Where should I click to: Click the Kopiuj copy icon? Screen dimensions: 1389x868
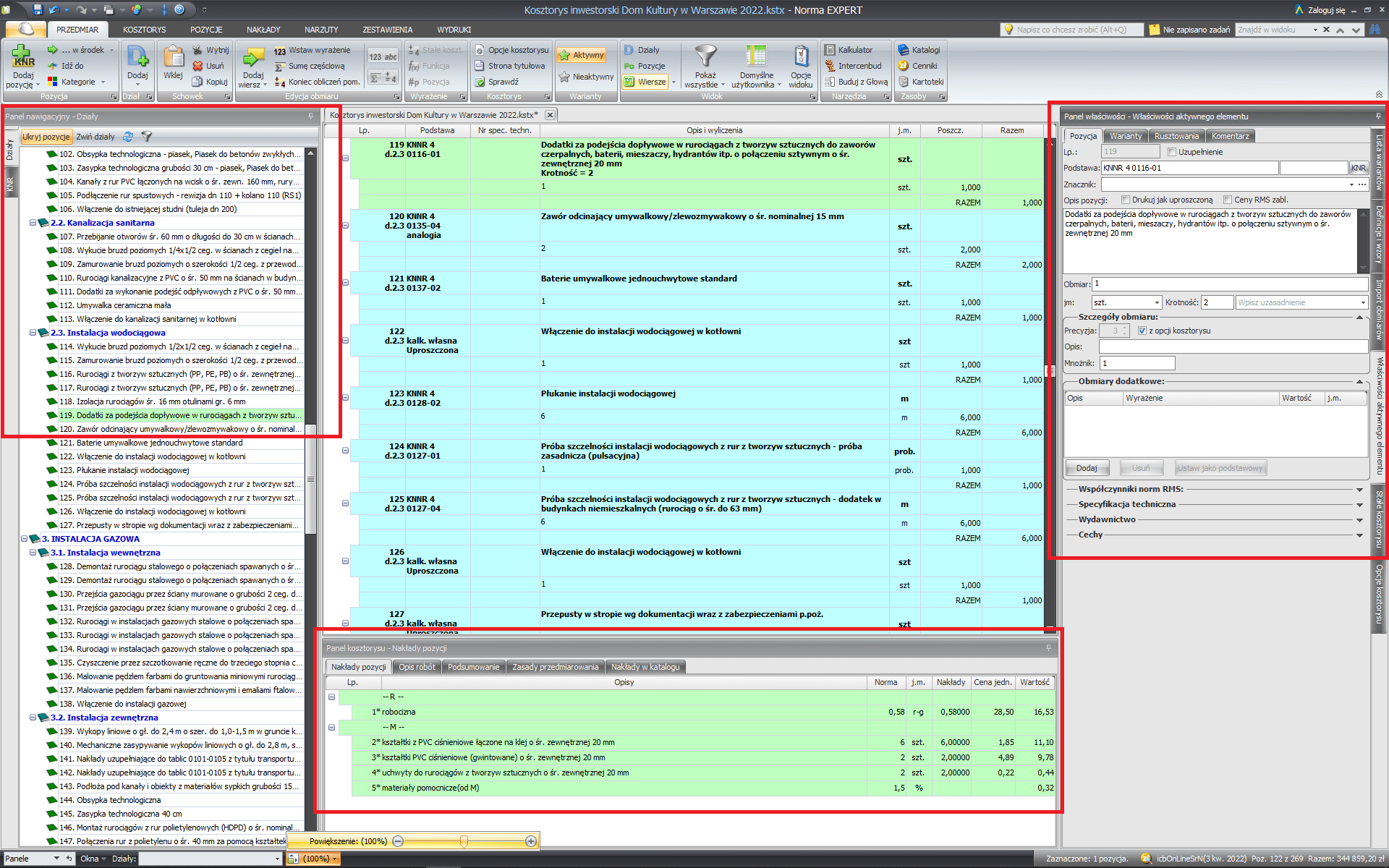click(x=197, y=82)
